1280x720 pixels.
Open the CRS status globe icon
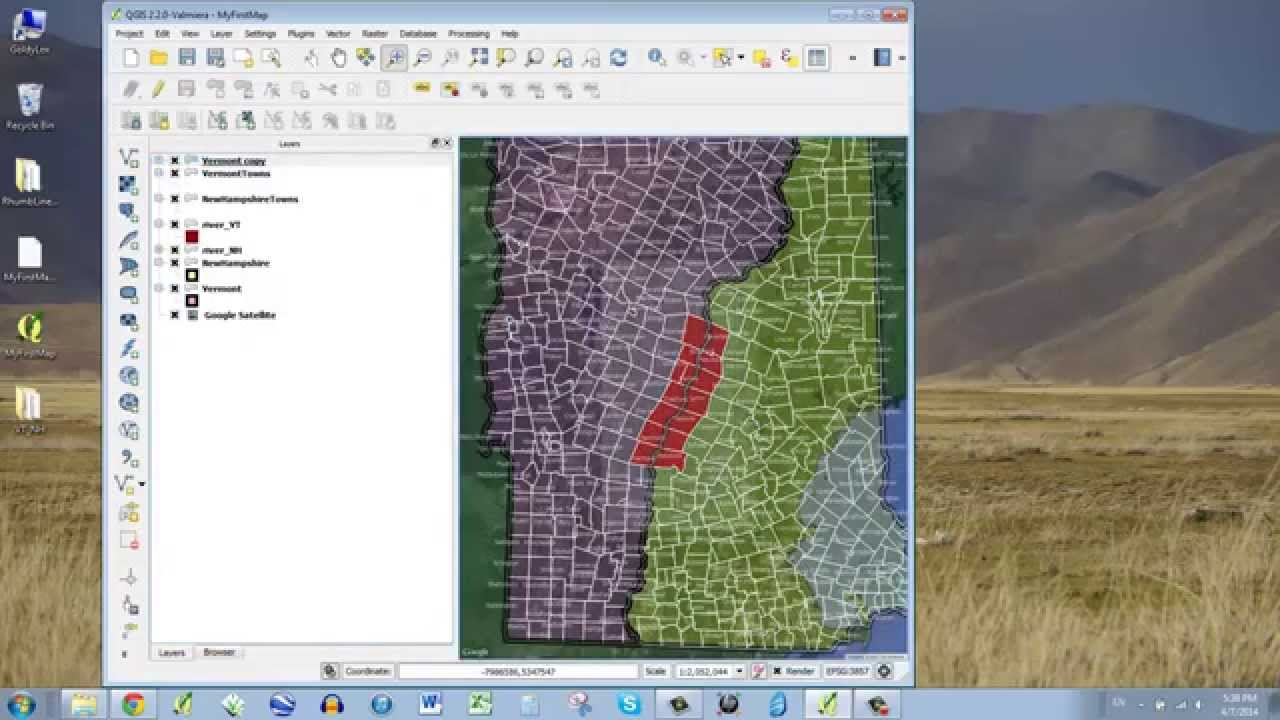tap(884, 671)
